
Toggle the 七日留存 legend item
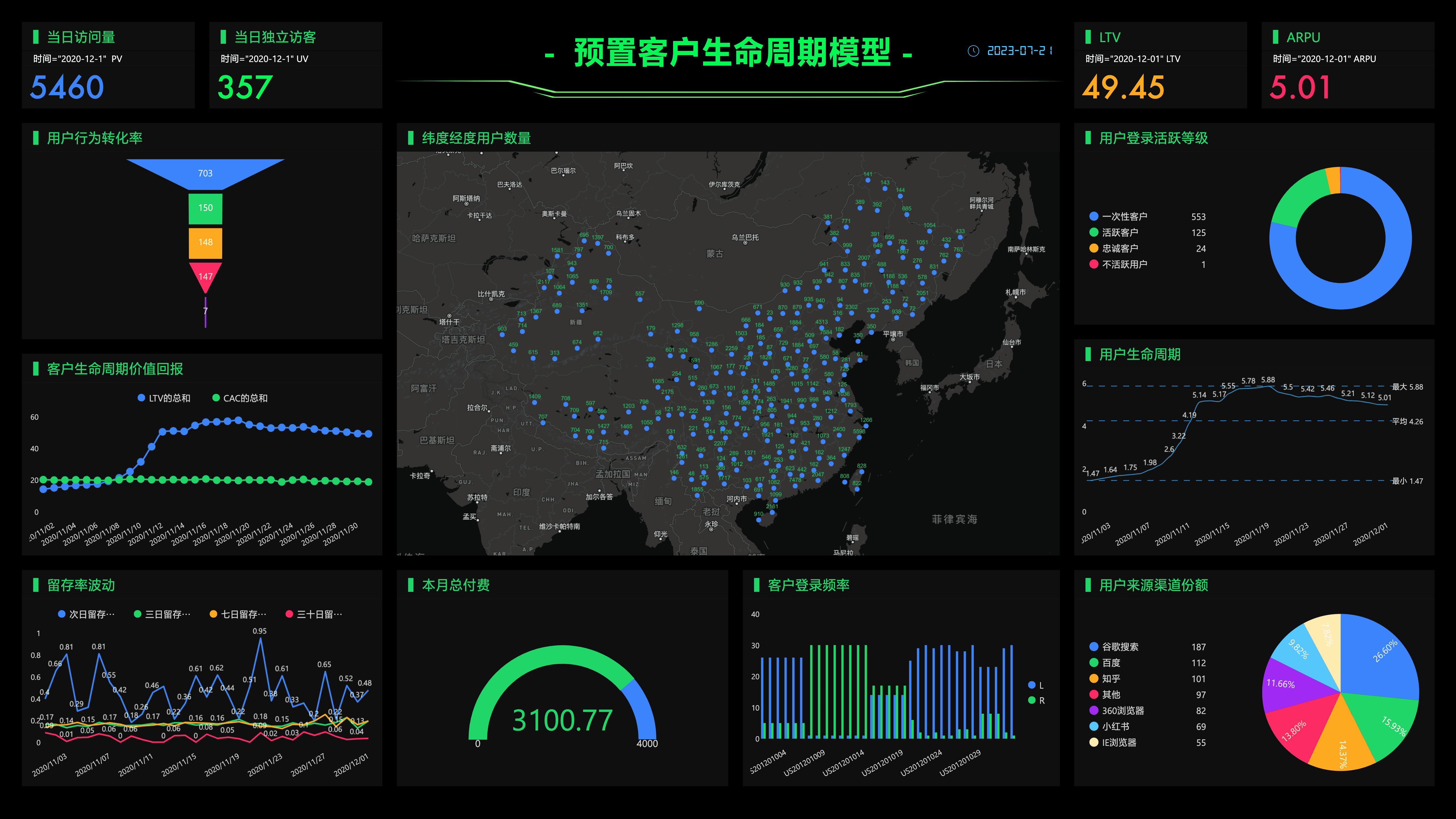point(238,614)
